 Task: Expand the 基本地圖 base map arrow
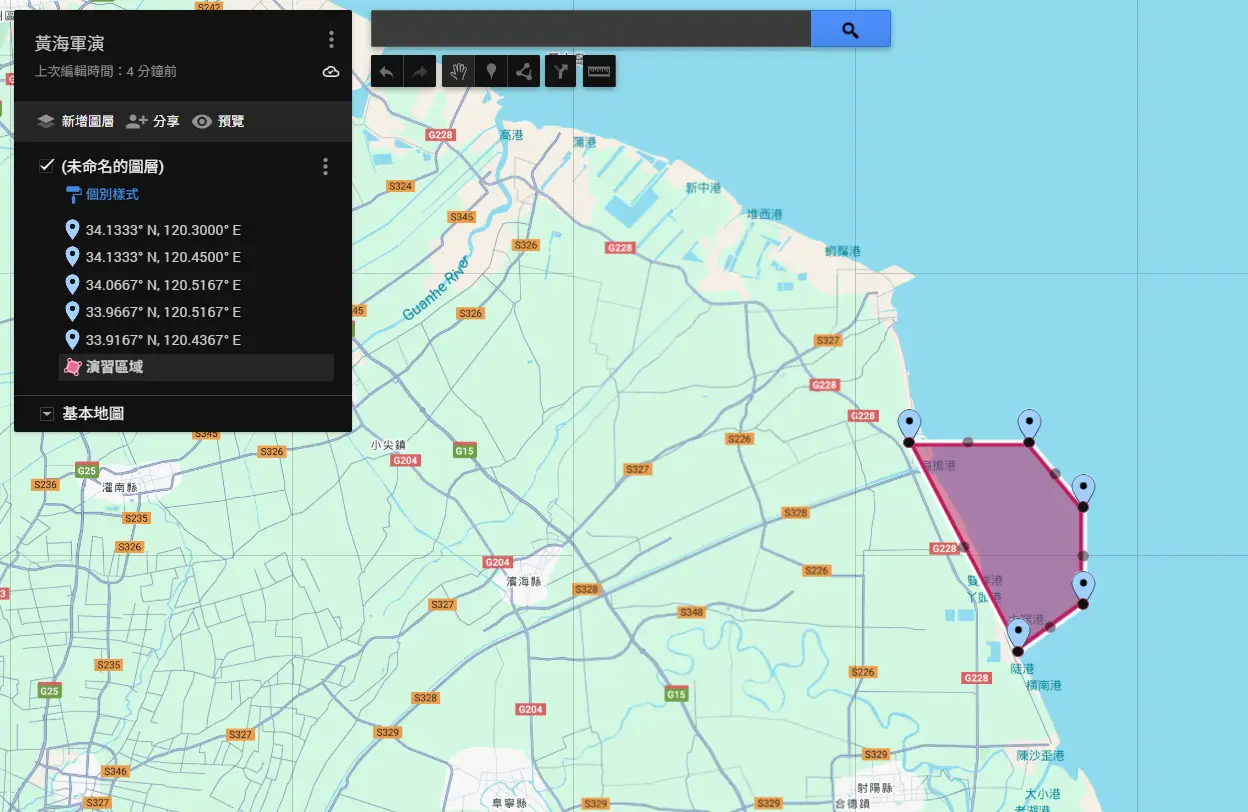47,414
